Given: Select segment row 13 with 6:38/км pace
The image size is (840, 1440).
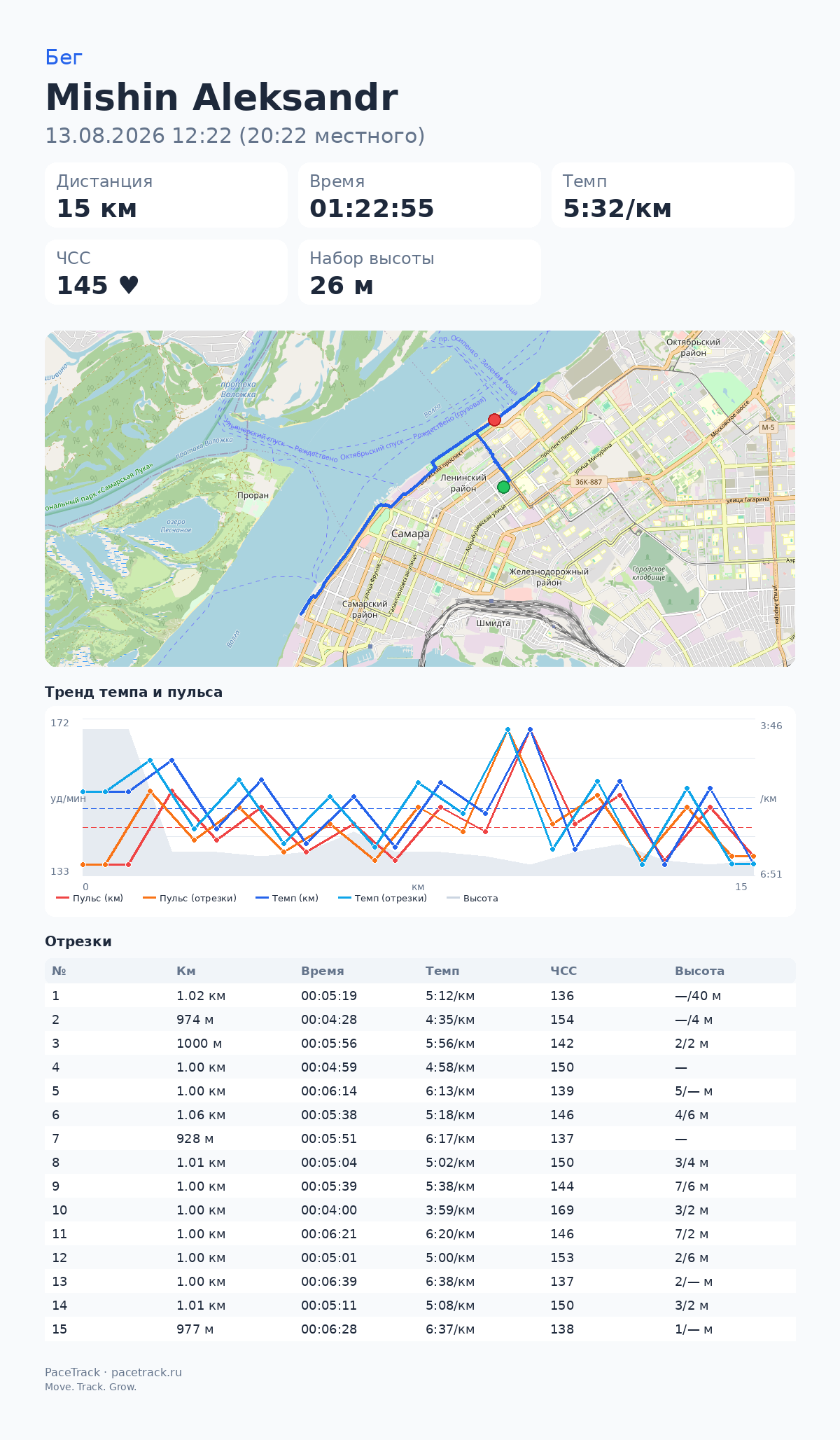Looking at the screenshot, I should [x=420, y=1282].
